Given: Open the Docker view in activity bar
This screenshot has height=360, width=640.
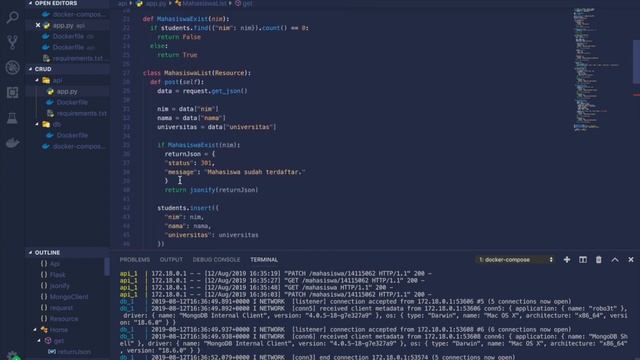Looking at the screenshot, I should (x=12, y=143).
